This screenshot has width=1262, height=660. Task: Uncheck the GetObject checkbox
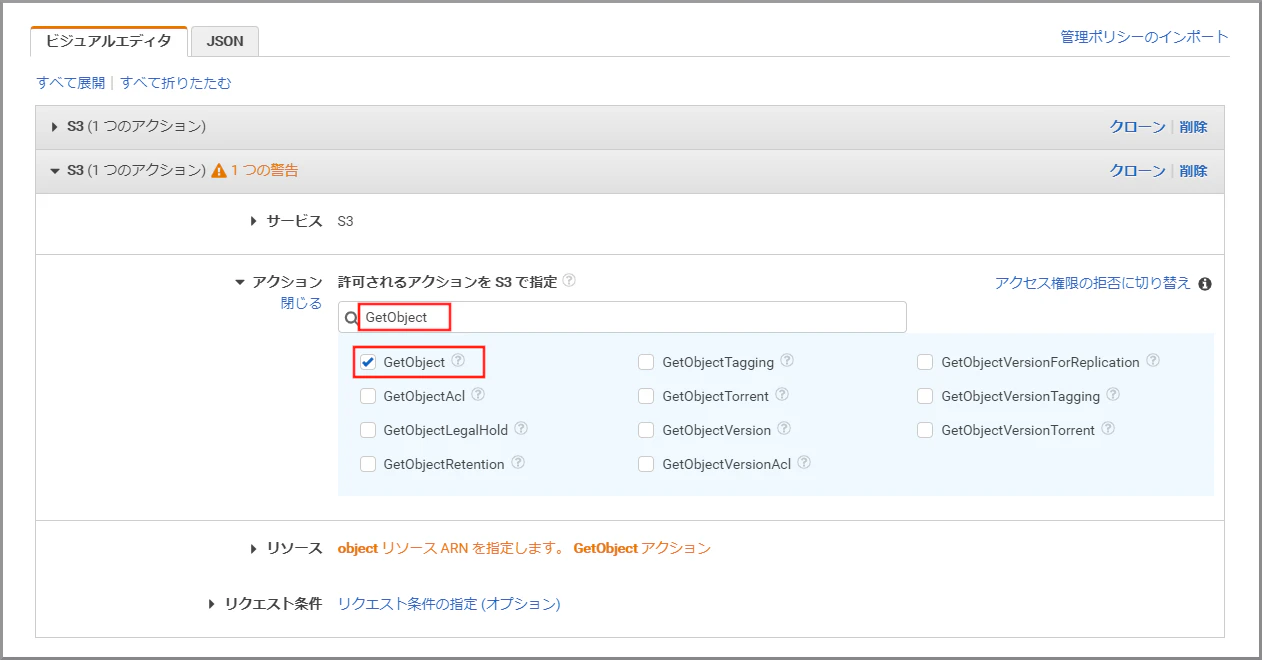(x=368, y=362)
